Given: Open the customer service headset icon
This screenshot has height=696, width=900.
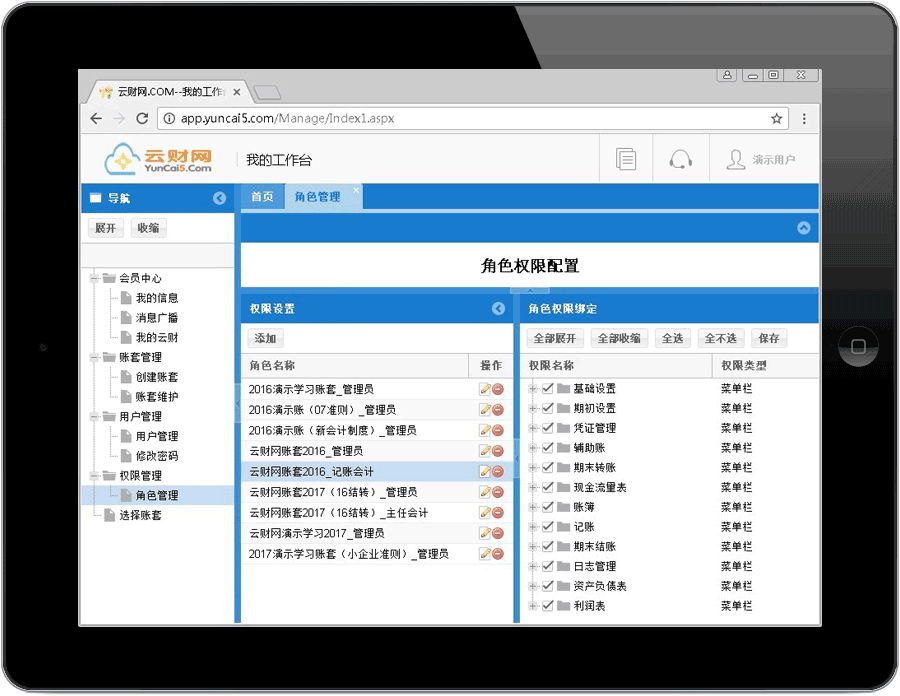Looking at the screenshot, I should pyautogui.click(x=681, y=160).
